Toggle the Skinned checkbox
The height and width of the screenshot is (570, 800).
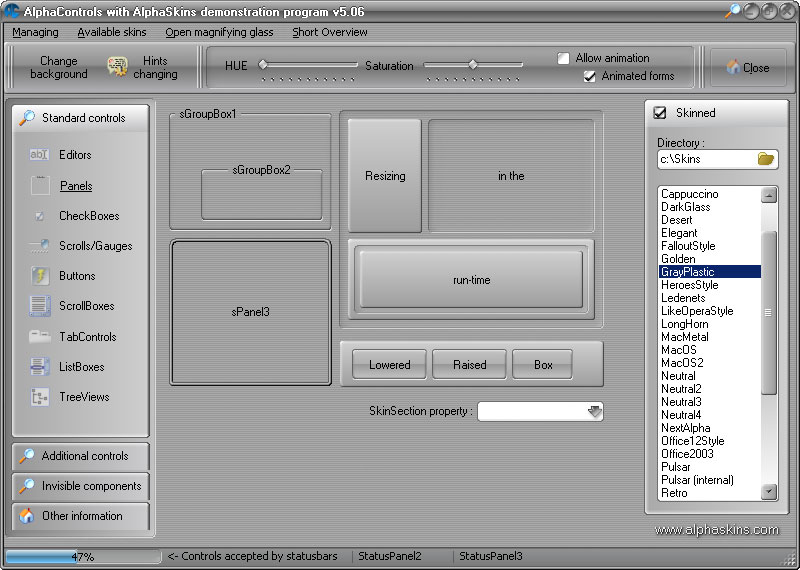point(660,113)
